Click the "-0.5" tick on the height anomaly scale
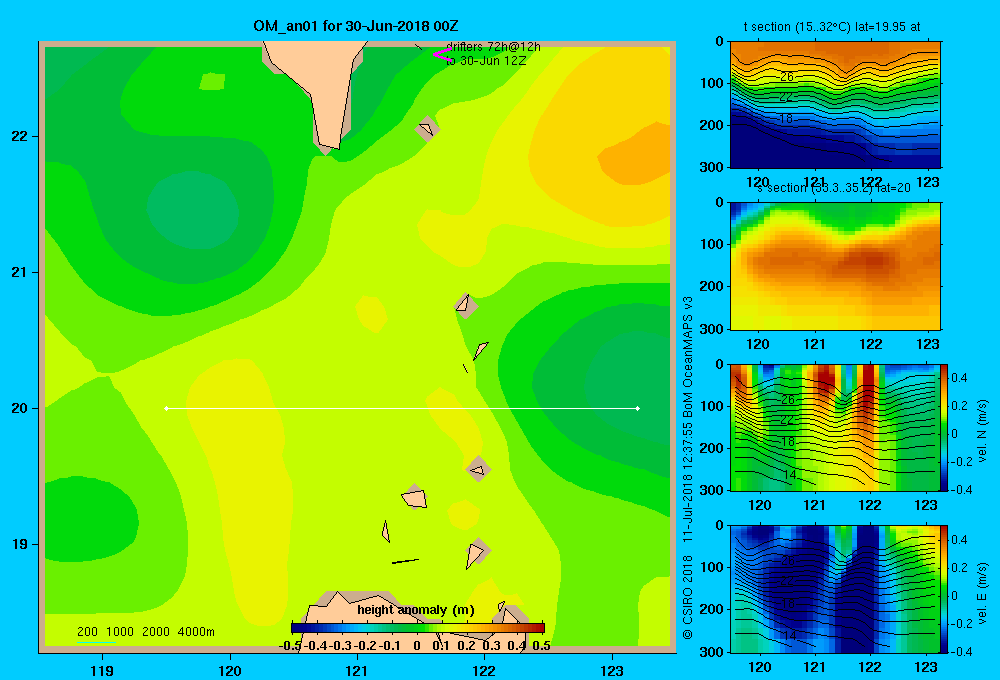Viewport: 1000px width, 680px height. coord(290,646)
